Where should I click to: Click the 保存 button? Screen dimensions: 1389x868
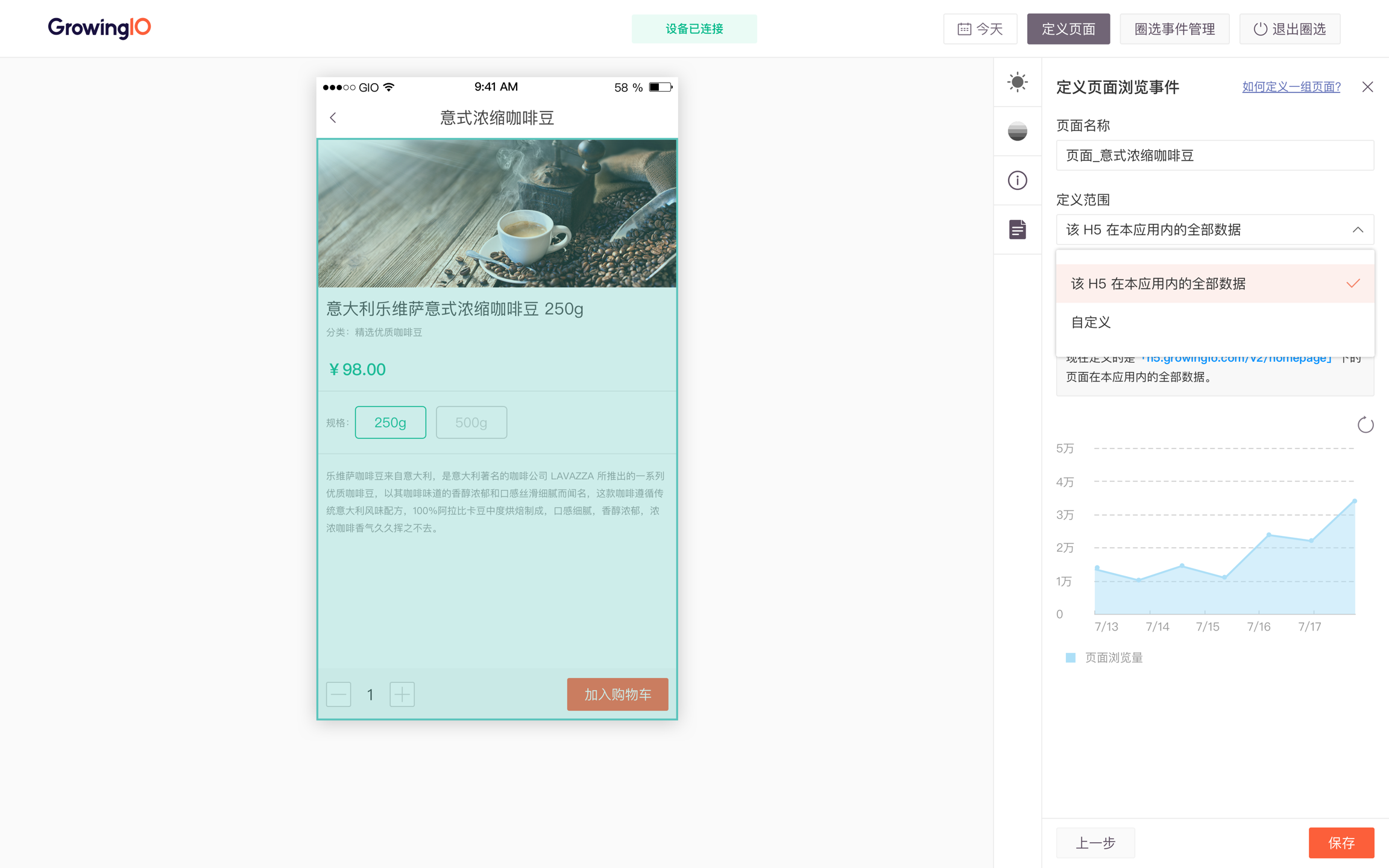tap(1341, 843)
